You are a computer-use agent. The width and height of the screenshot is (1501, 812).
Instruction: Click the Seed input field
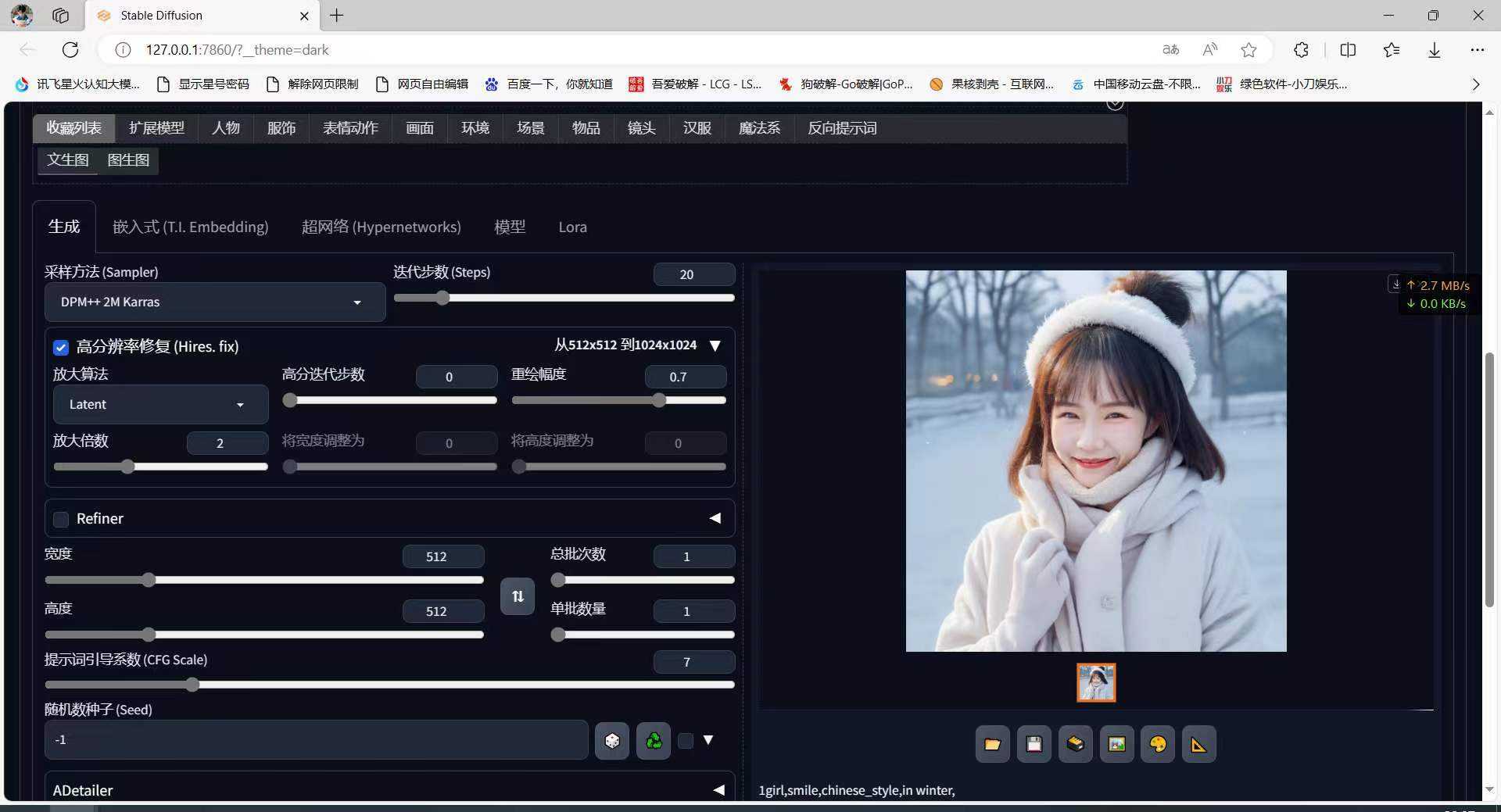(x=316, y=740)
